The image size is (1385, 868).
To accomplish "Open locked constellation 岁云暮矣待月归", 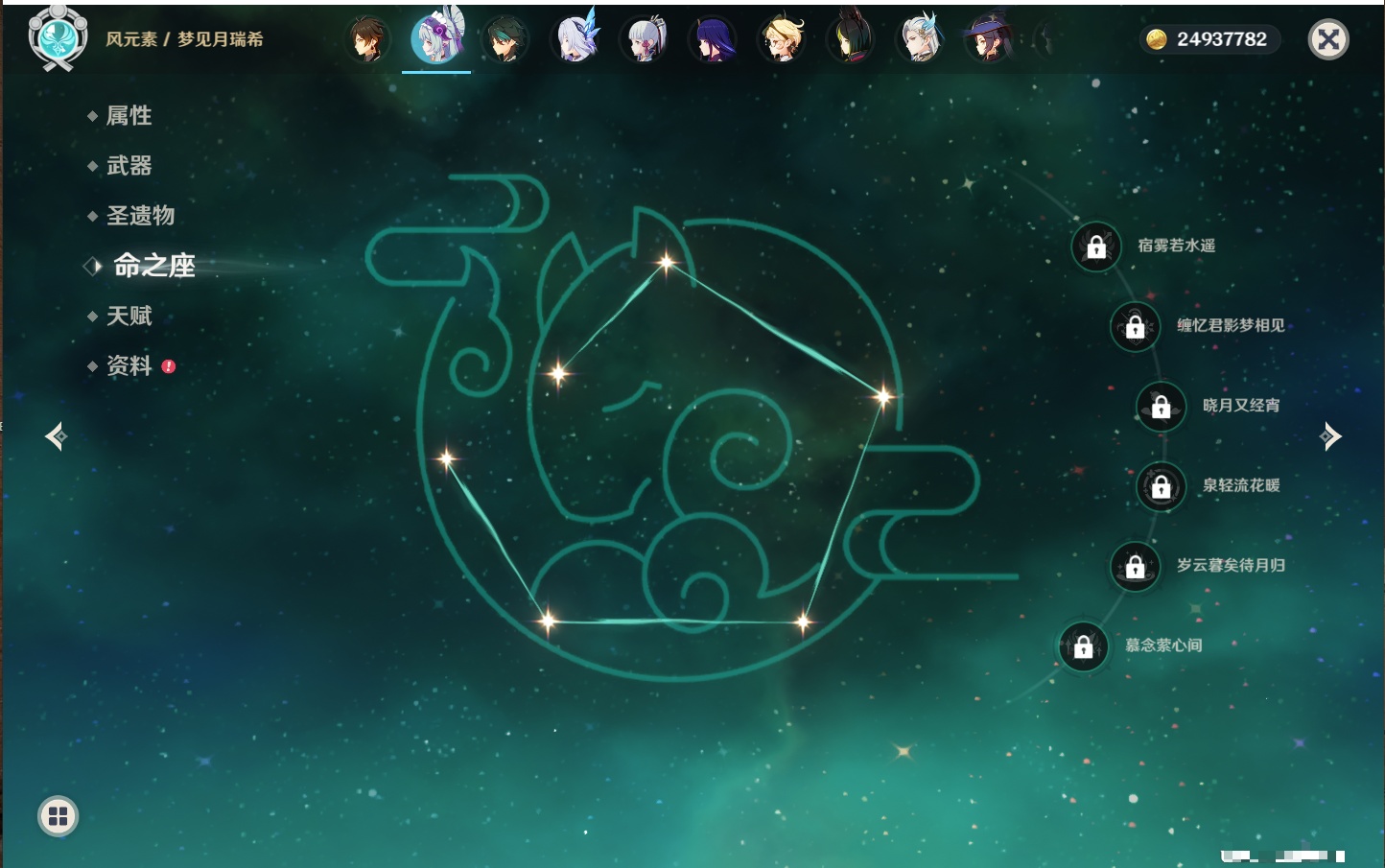I will point(1136,566).
